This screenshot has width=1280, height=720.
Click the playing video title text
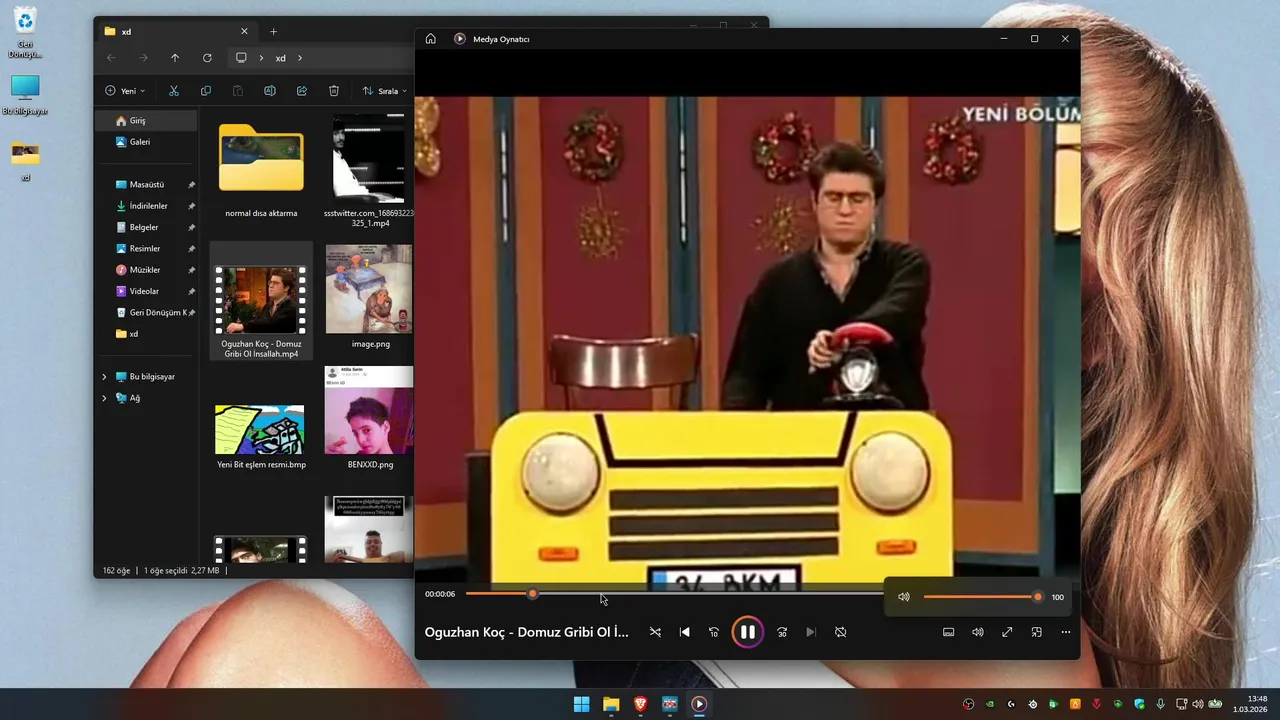click(x=527, y=632)
